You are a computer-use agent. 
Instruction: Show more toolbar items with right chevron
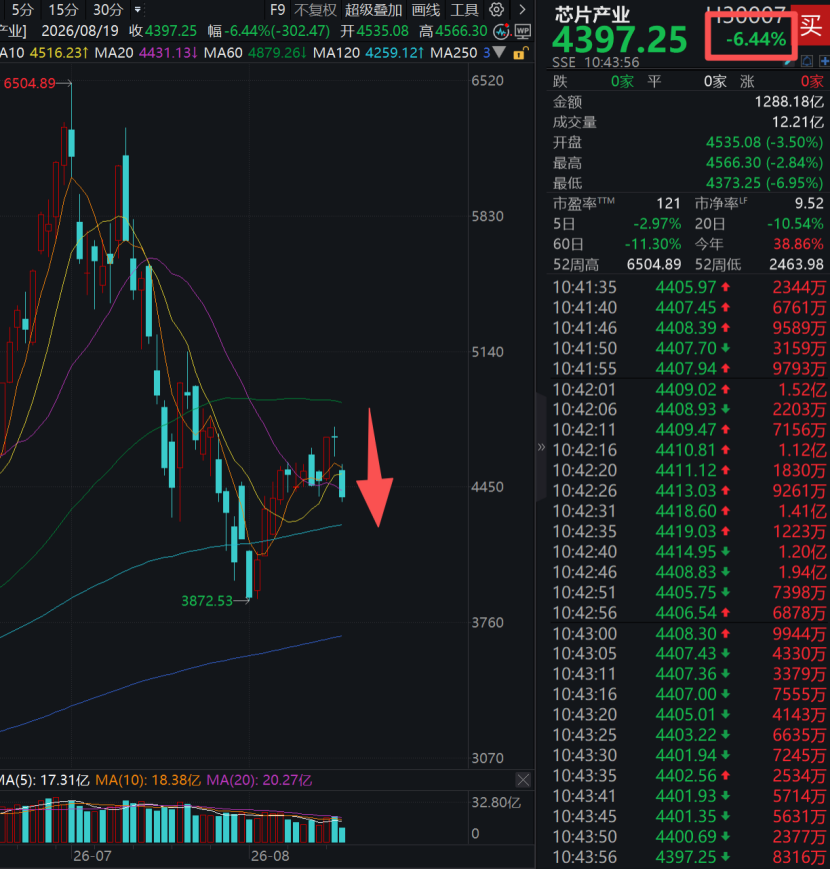[522, 9]
